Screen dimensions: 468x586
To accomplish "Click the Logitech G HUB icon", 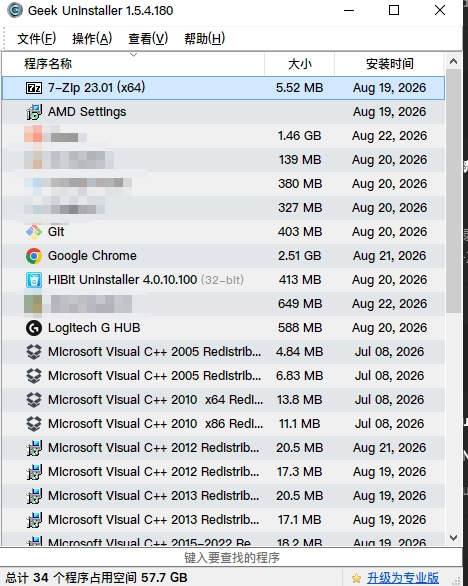I will [34, 328].
